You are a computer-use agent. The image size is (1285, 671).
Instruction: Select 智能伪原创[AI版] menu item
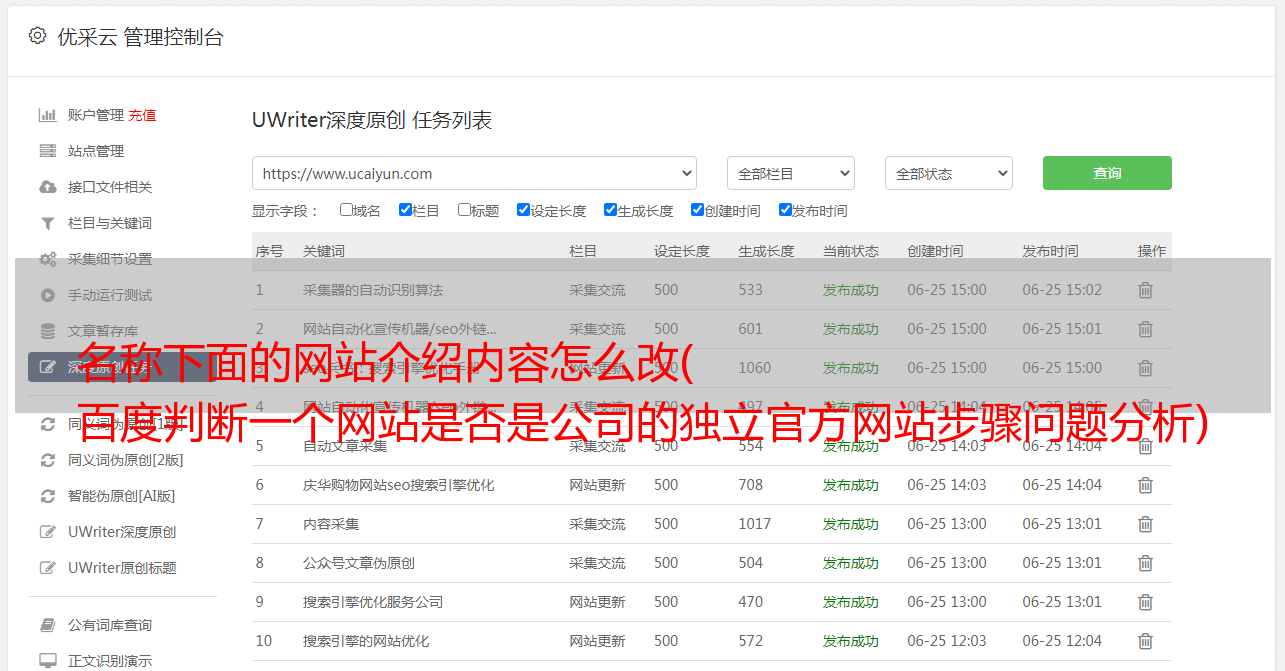121,496
